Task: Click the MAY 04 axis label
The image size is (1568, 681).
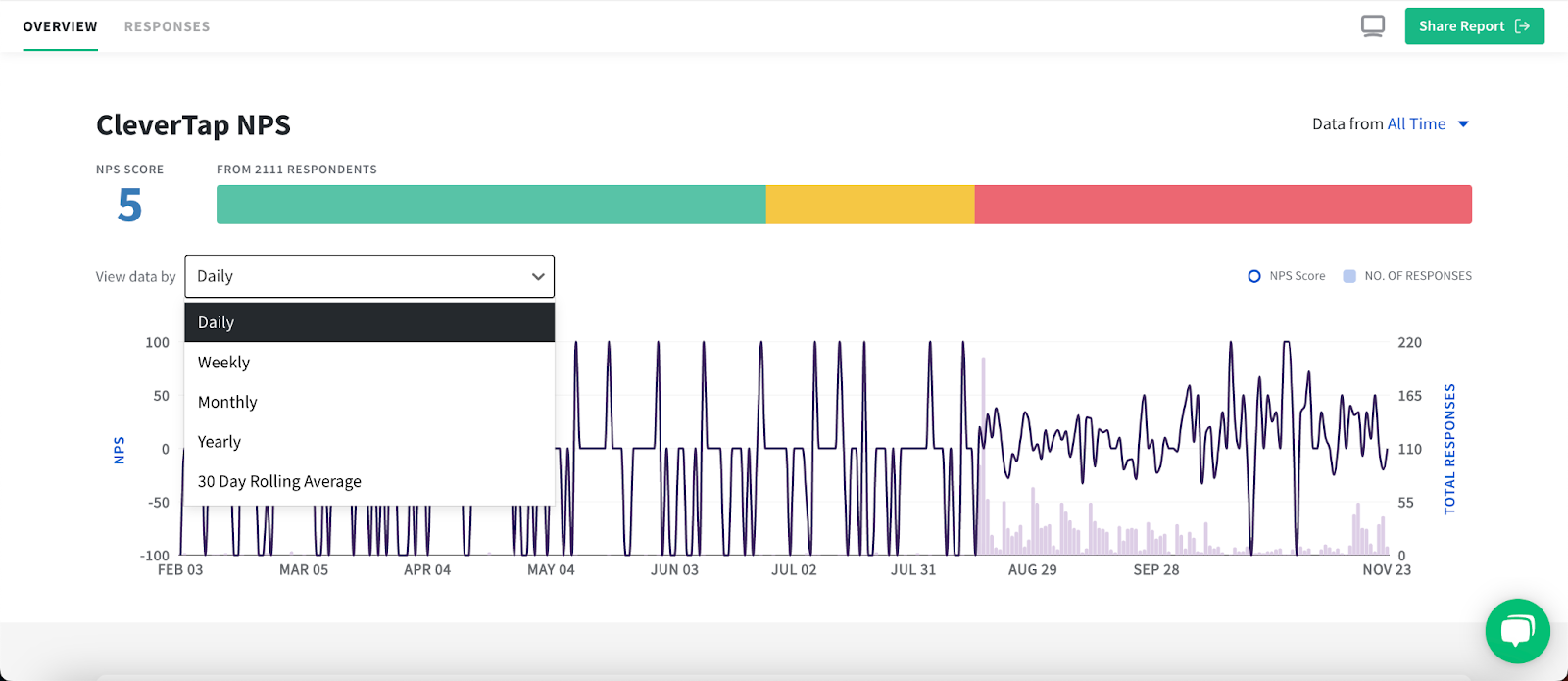Action: pyautogui.click(x=551, y=570)
